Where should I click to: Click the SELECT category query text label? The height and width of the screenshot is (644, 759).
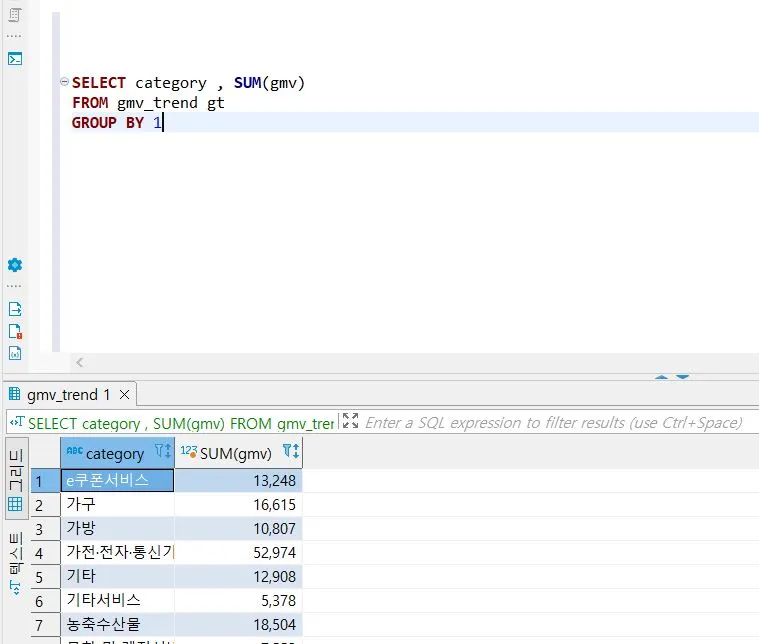(181, 424)
